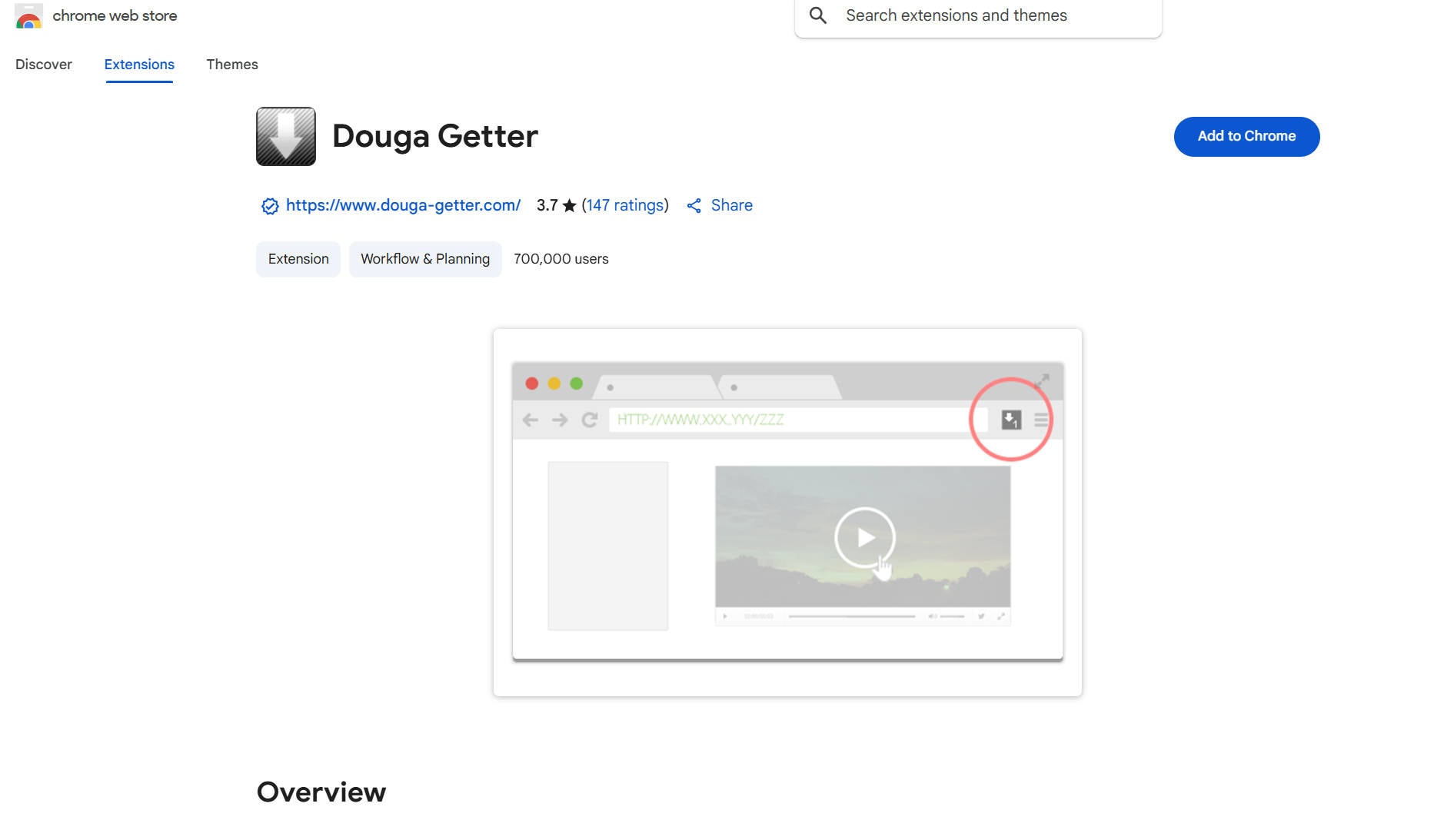Click the 700,000 users text

tap(561, 259)
